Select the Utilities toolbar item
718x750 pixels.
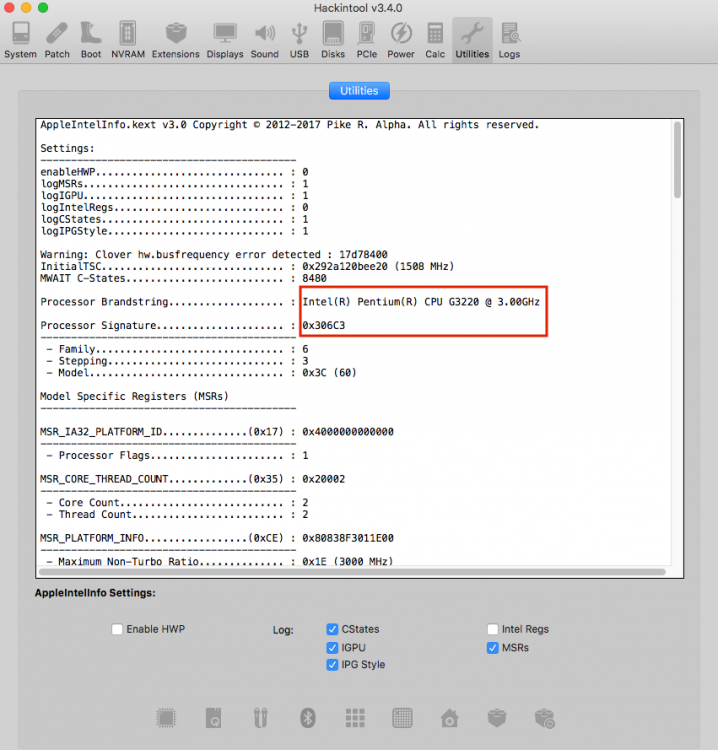pos(472,40)
